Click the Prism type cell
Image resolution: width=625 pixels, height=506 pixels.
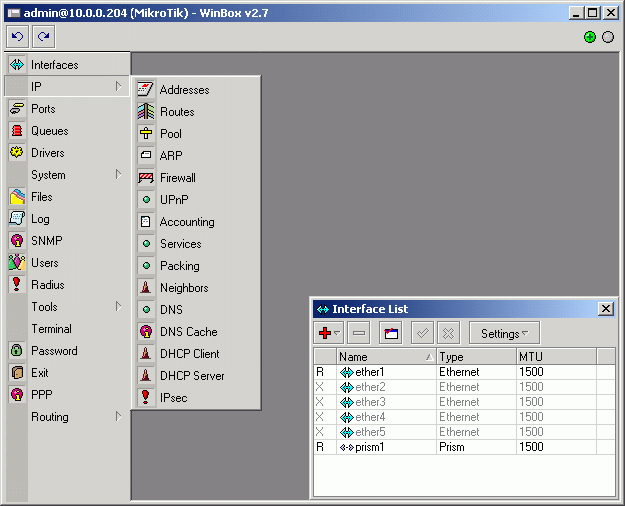[x=476, y=447]
